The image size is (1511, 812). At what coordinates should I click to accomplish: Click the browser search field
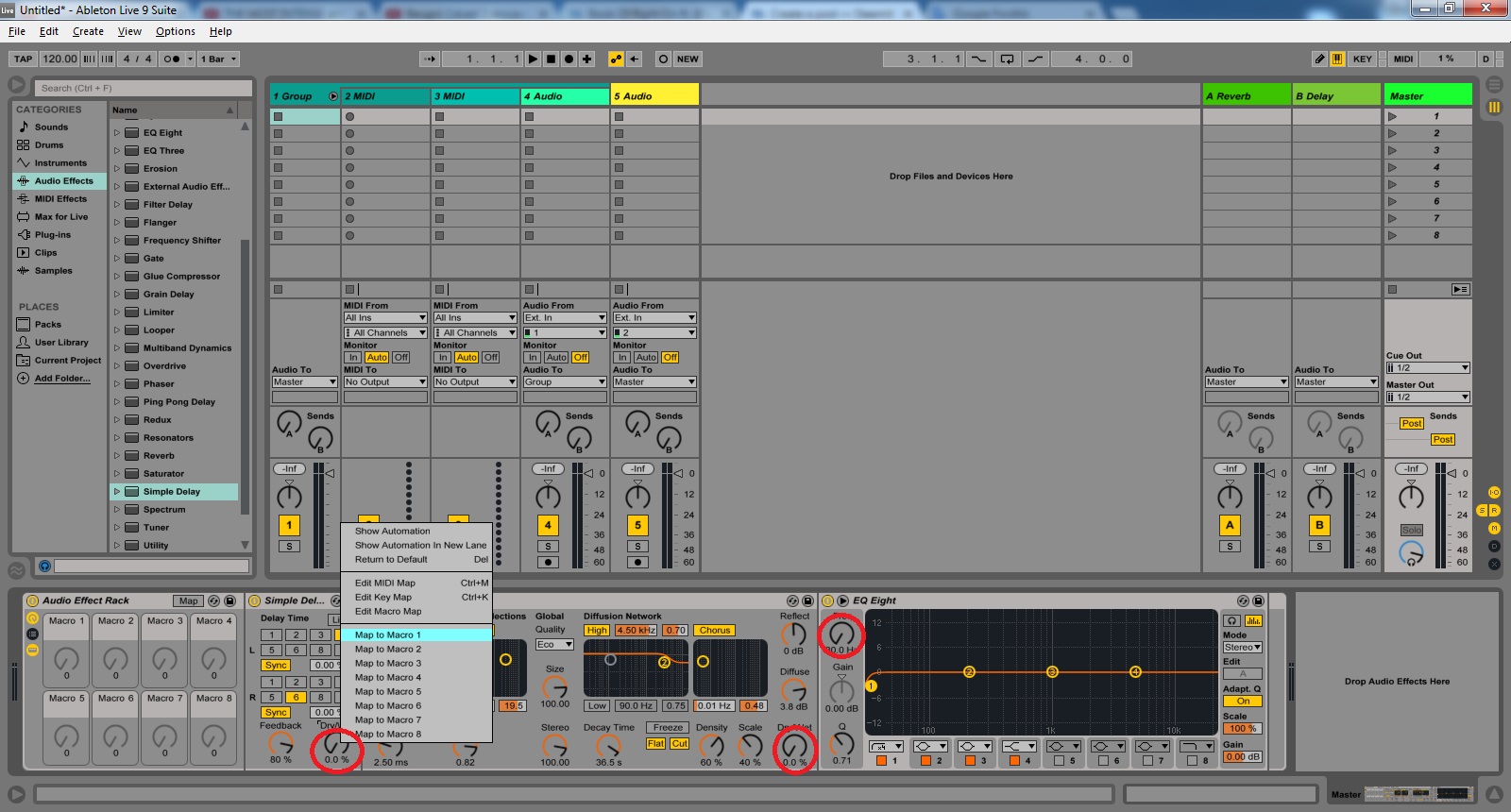click(144, 88)
